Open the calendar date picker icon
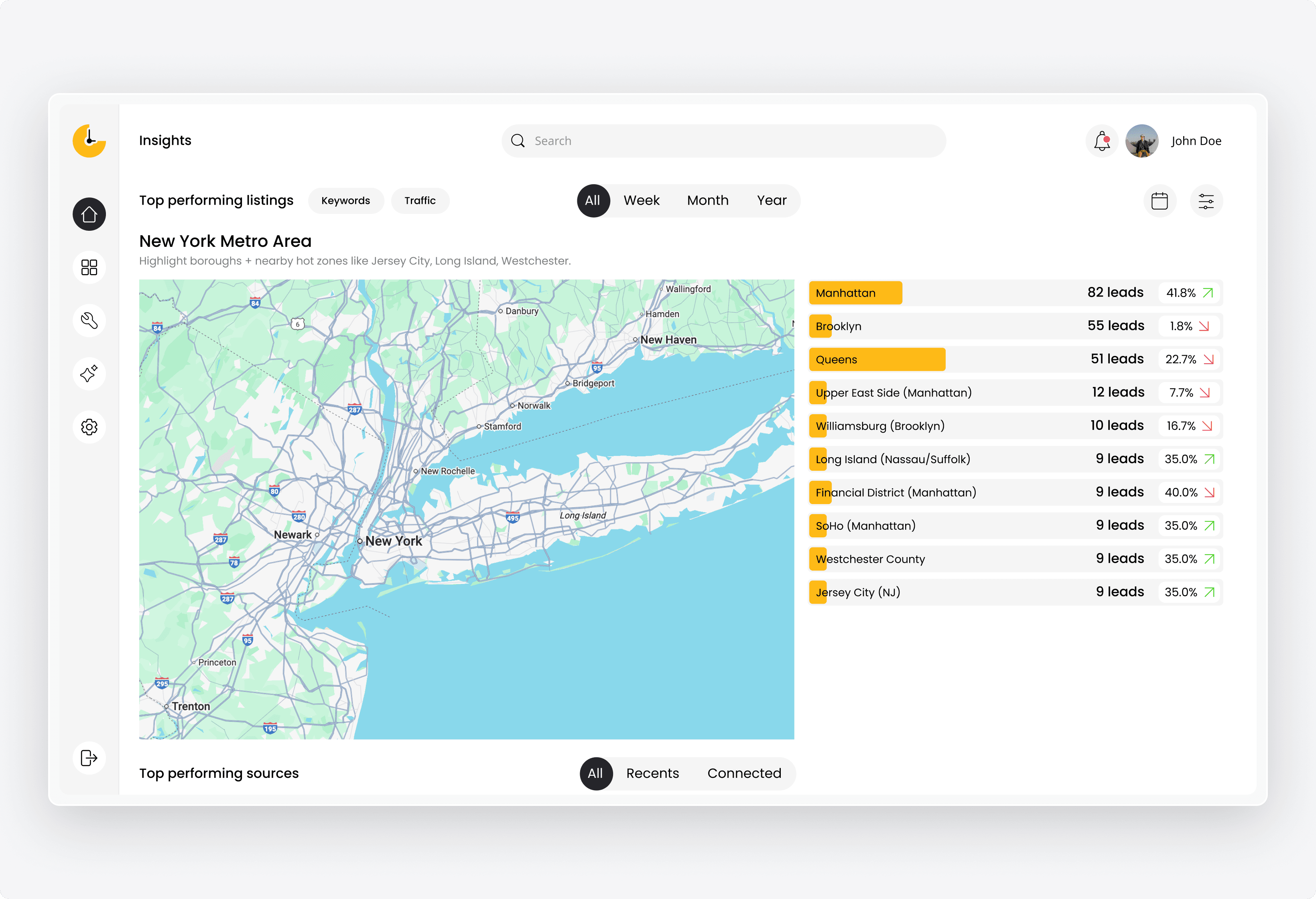The width and height of the screenshot is (1316, 899). (1160, 201)
